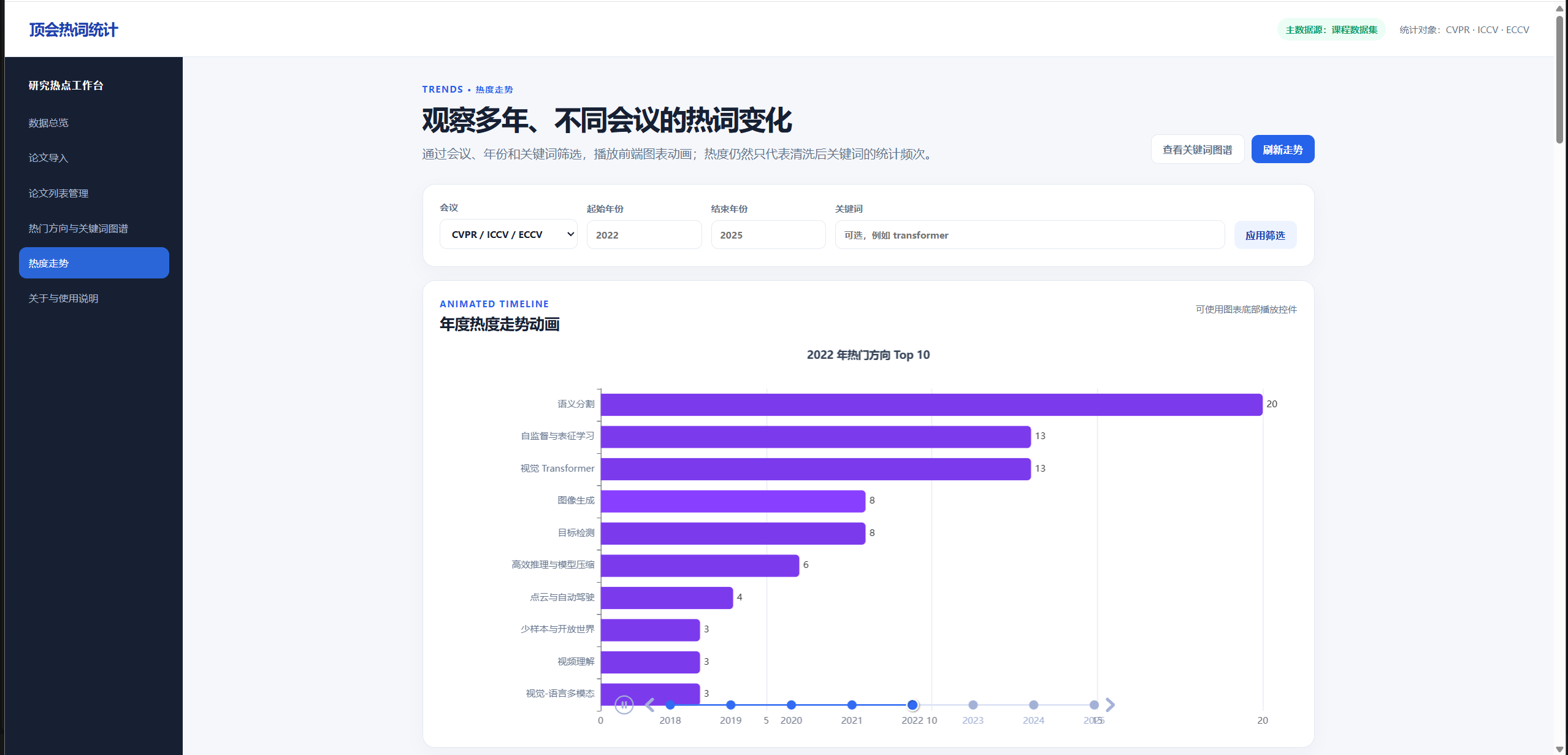1568x755 pixels.
Task: Select the 2022 timeline point
Action: pos(912,705)
